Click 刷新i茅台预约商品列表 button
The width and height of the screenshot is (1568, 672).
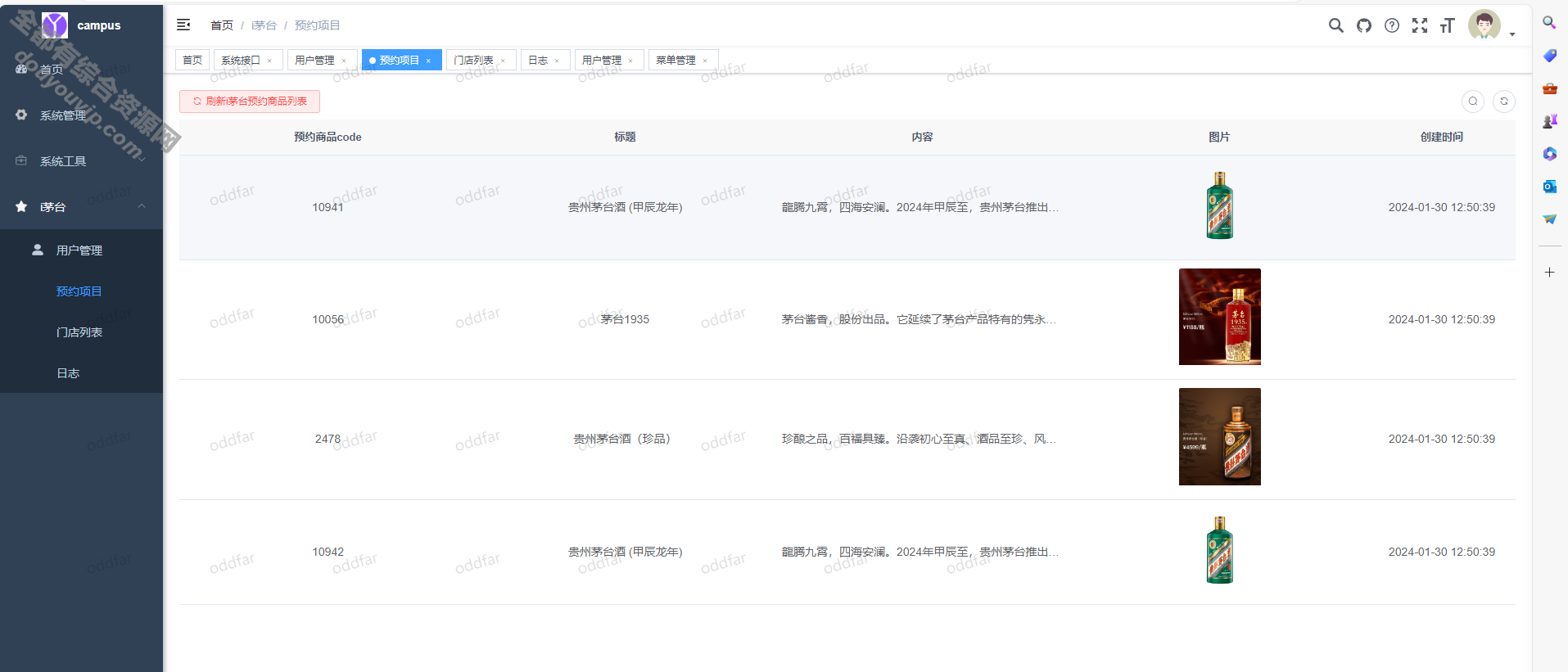[x=250, y=101]
